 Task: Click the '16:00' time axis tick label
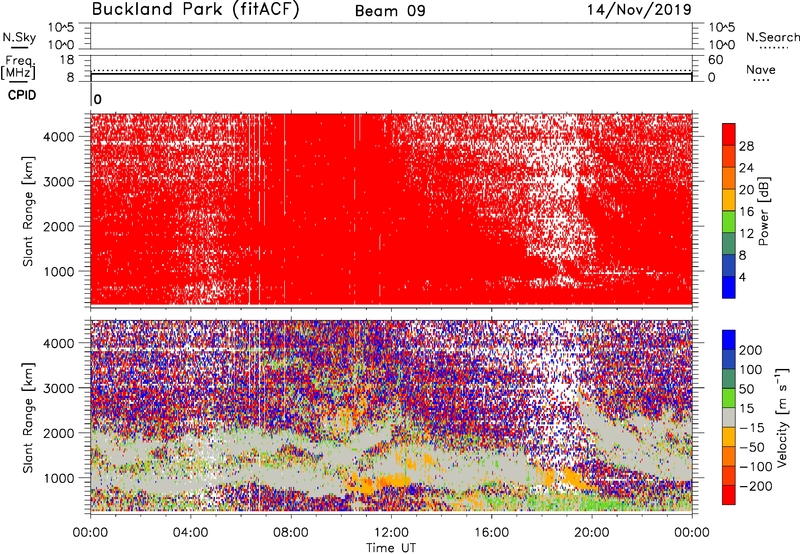coord(491,533)
